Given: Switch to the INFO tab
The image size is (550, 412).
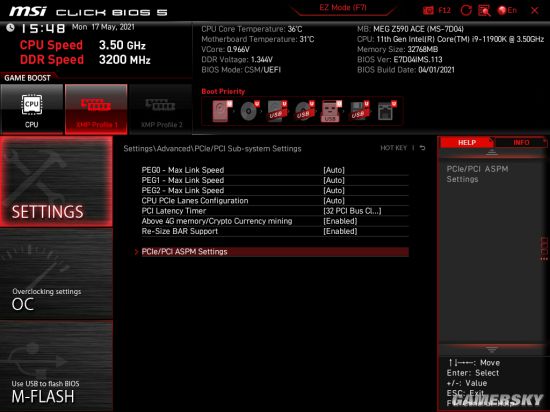Looking at the screenshot, I should point(521,142).
